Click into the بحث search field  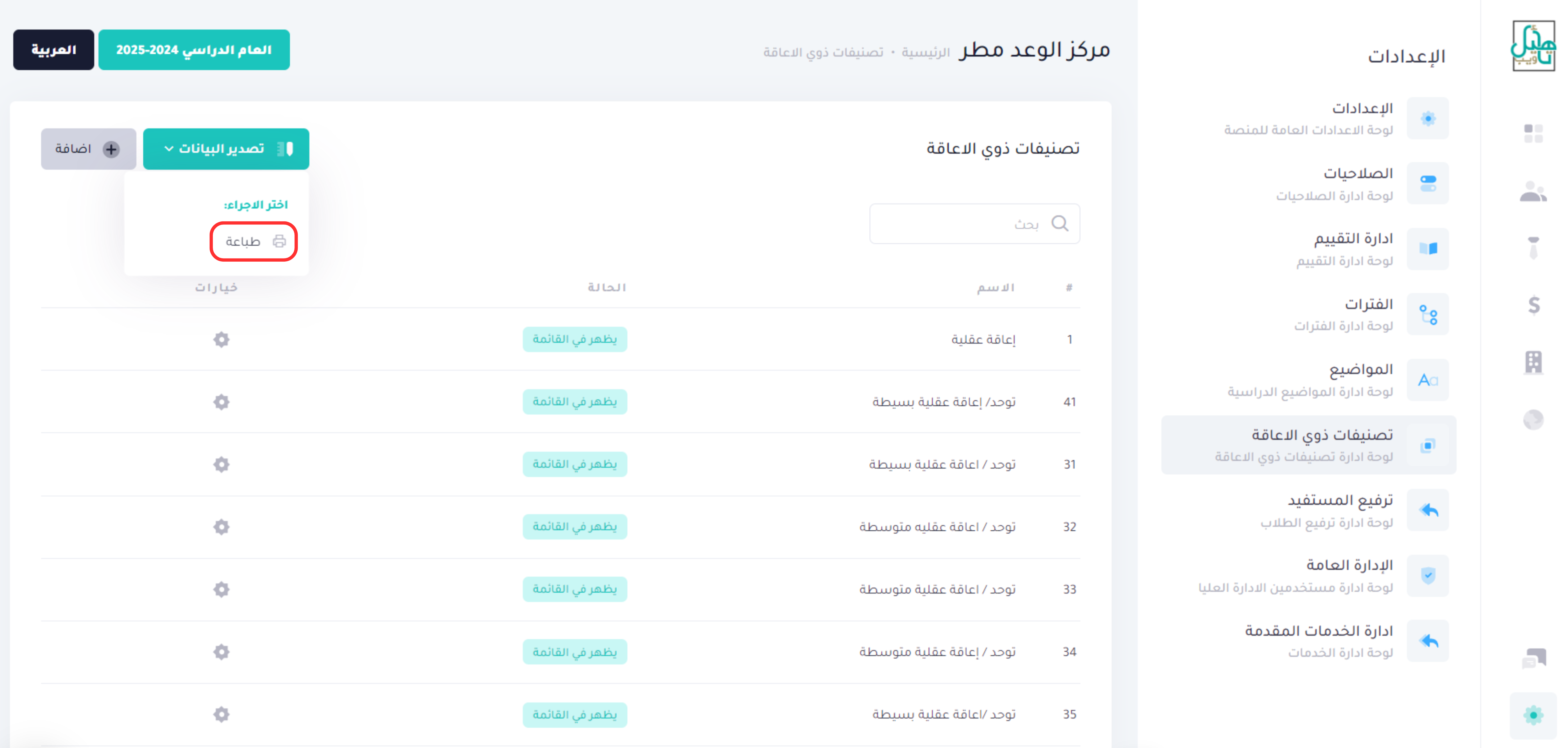click(x=975, y=223)
